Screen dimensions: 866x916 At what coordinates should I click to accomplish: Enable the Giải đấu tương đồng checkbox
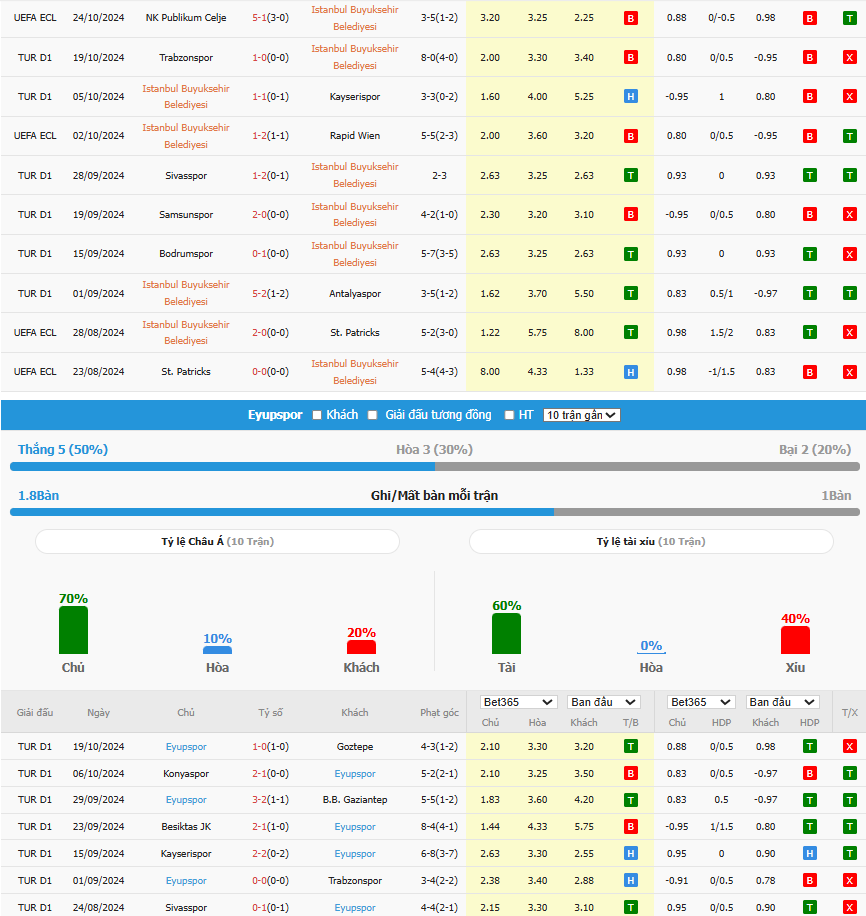(372, 415)
